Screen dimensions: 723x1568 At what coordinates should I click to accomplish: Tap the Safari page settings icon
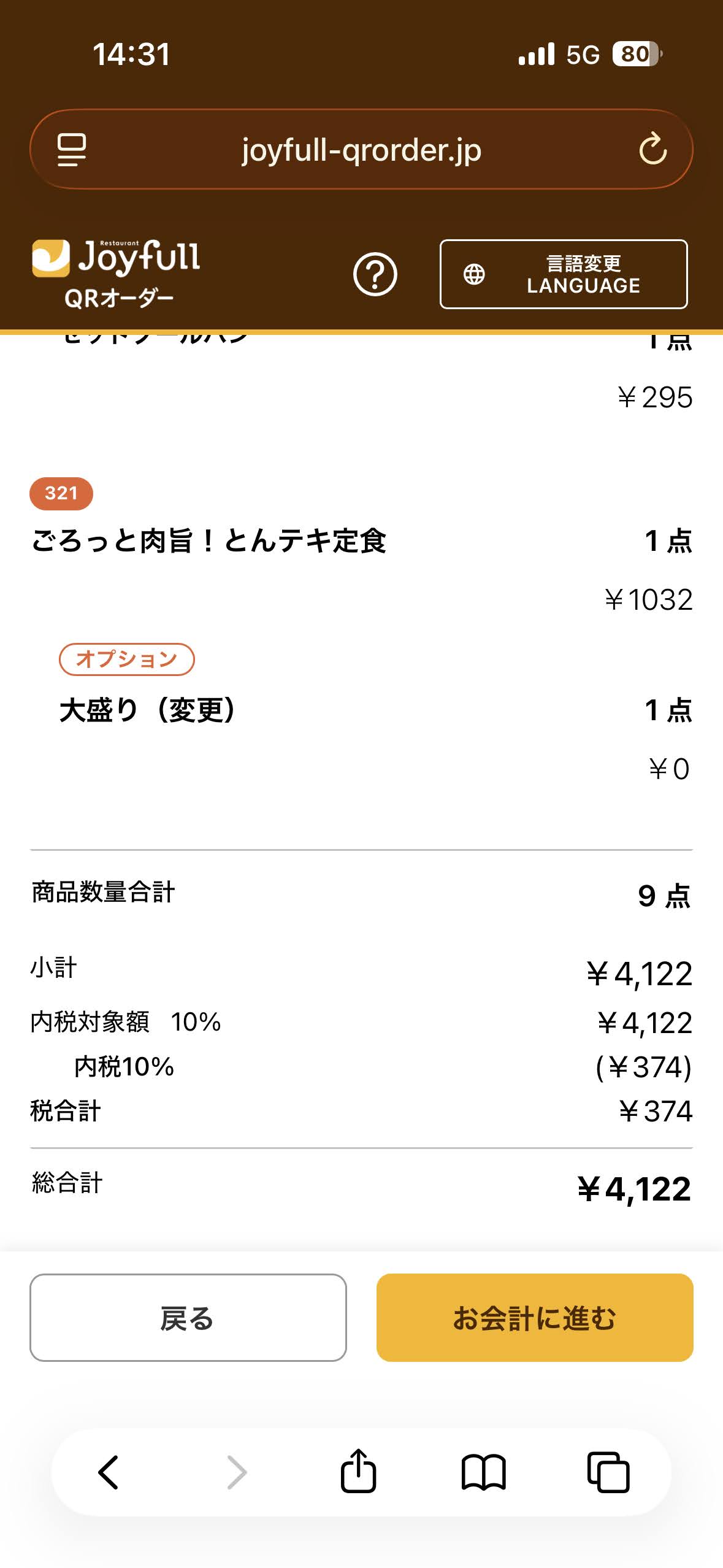(71, 150)
